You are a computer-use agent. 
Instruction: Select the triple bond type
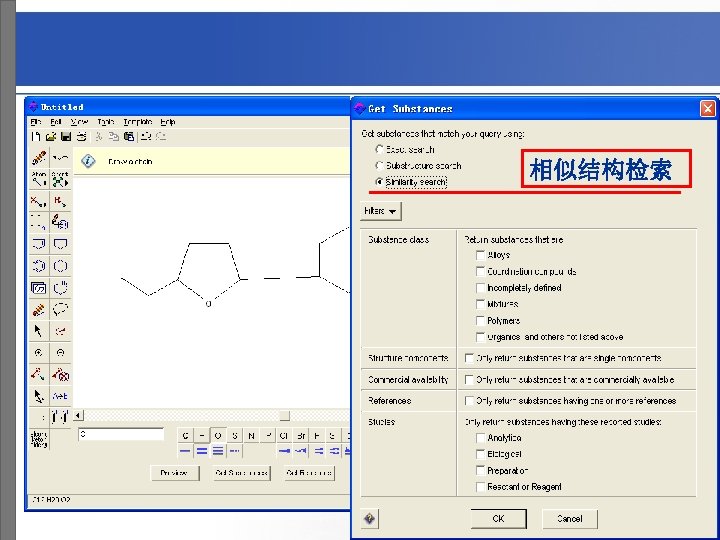218,451
